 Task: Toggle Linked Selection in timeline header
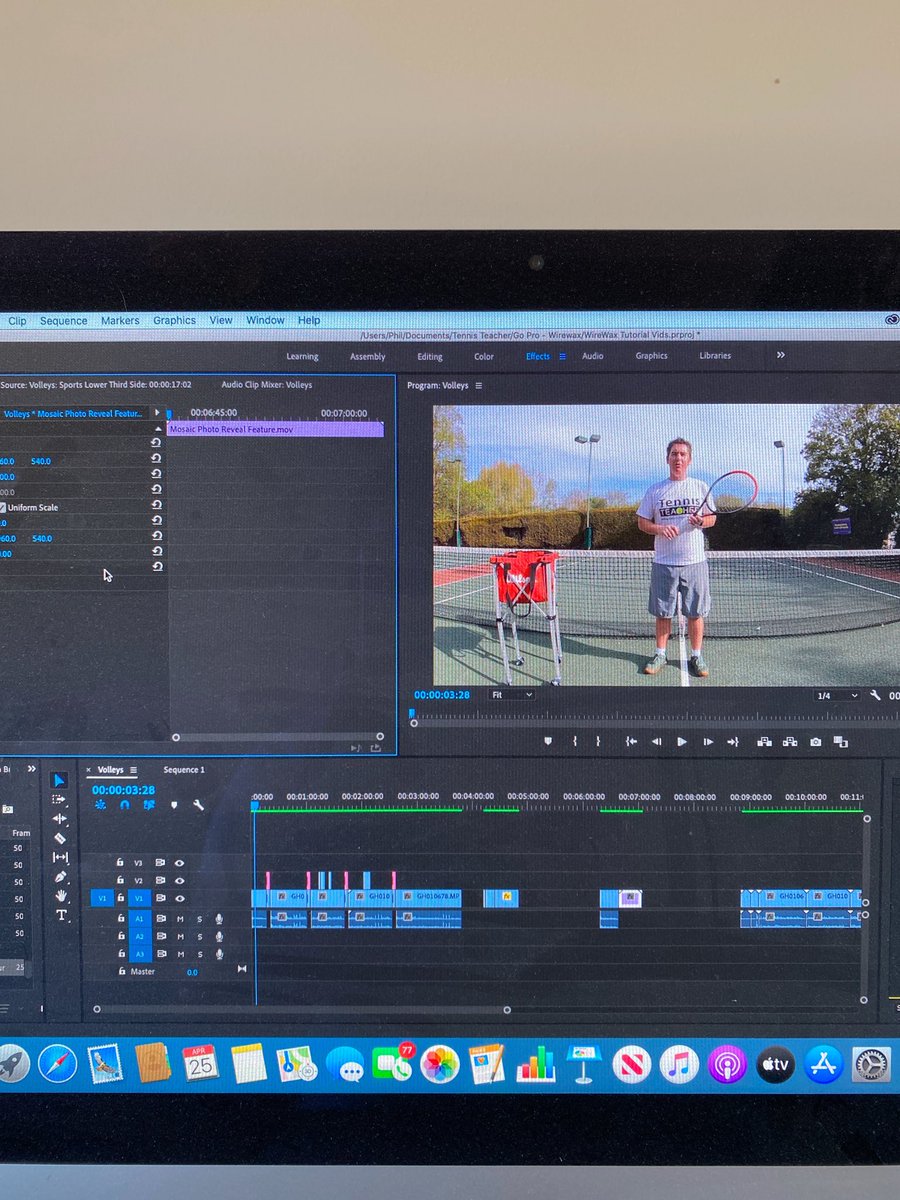(149, 805)
